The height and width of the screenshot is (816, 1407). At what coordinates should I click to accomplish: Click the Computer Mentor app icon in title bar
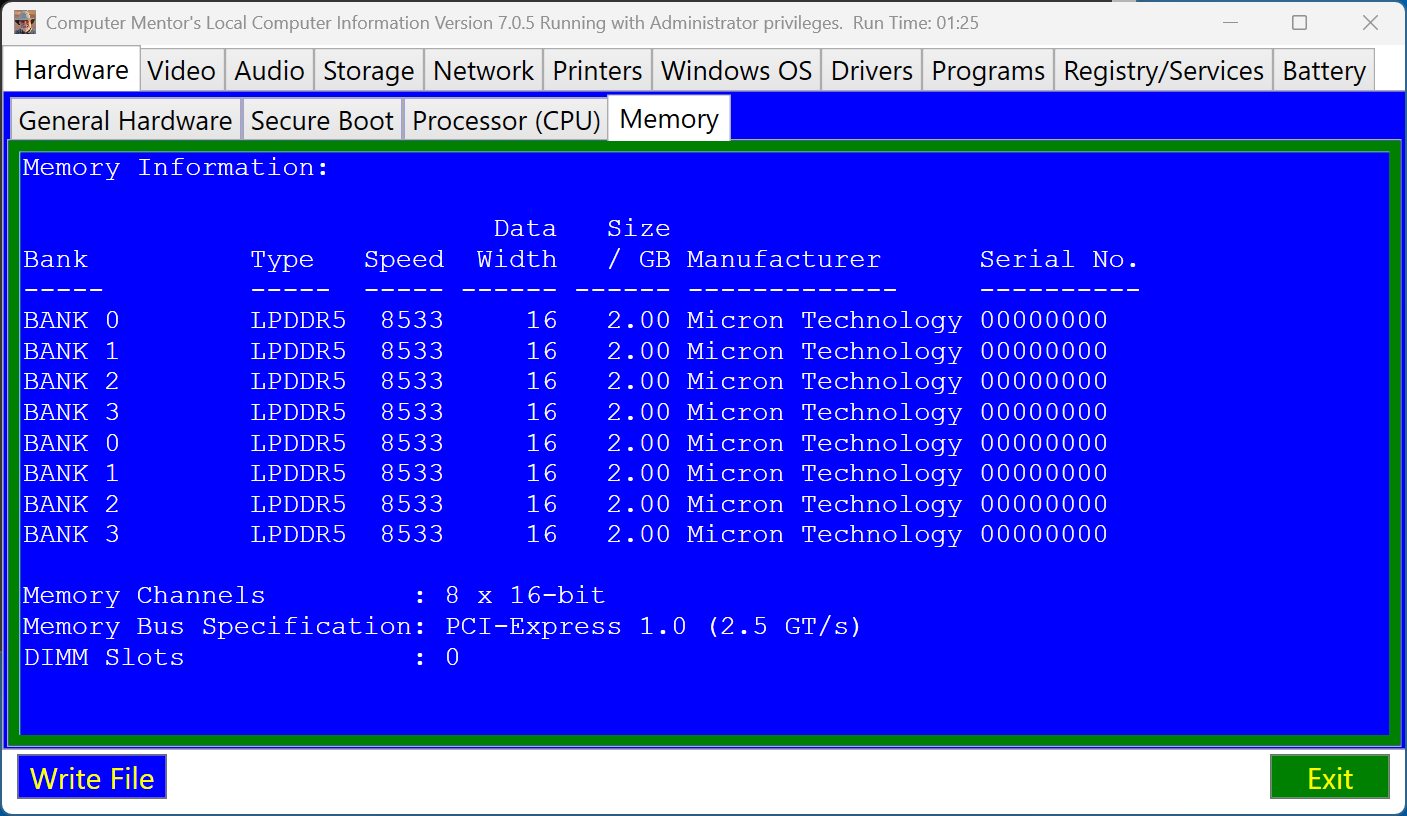pyautogui.click(x=25, y=22)
